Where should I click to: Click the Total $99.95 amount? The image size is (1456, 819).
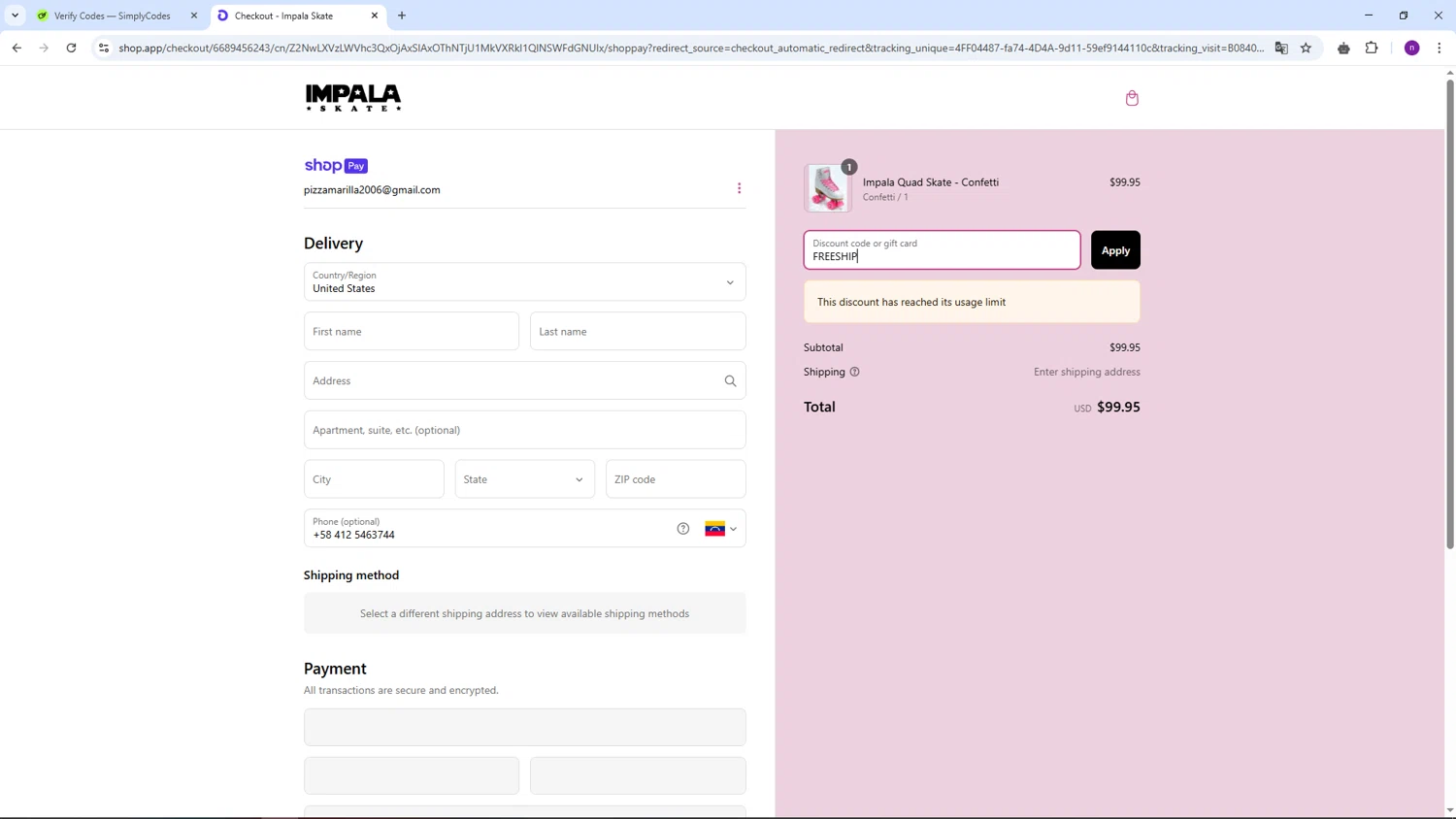click(1118, 408)
